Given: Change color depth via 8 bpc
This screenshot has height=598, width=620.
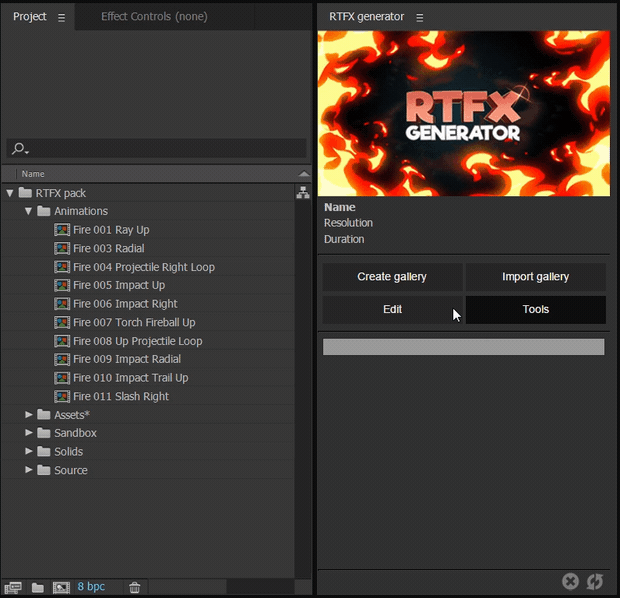Looking at the screenshot, I should (91, 587).
